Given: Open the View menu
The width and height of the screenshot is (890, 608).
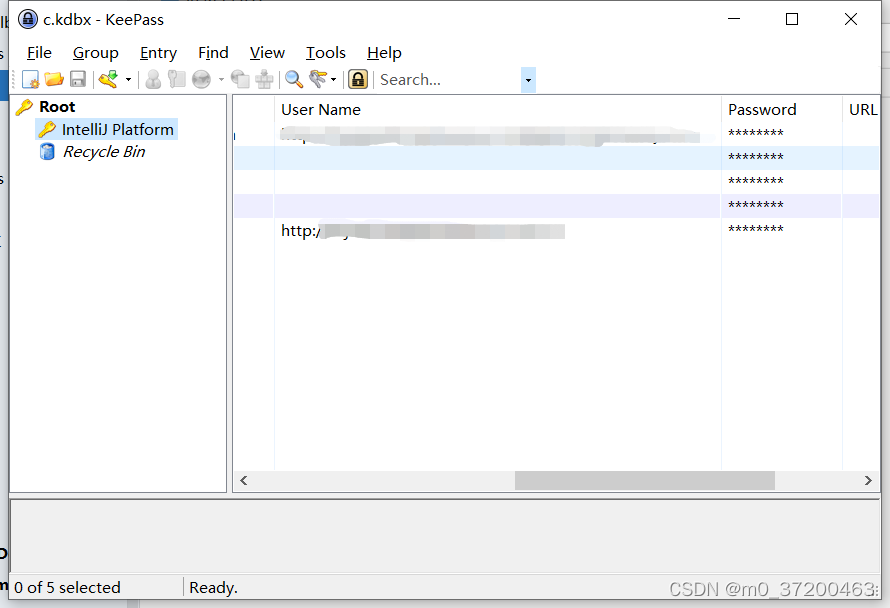Looking at the screenshot, I should click(x=267, y=53).
